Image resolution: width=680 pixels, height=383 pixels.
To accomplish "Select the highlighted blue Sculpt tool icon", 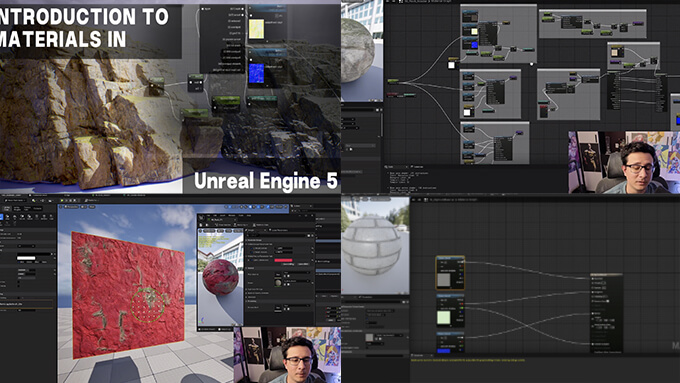I will pos(1,217).
